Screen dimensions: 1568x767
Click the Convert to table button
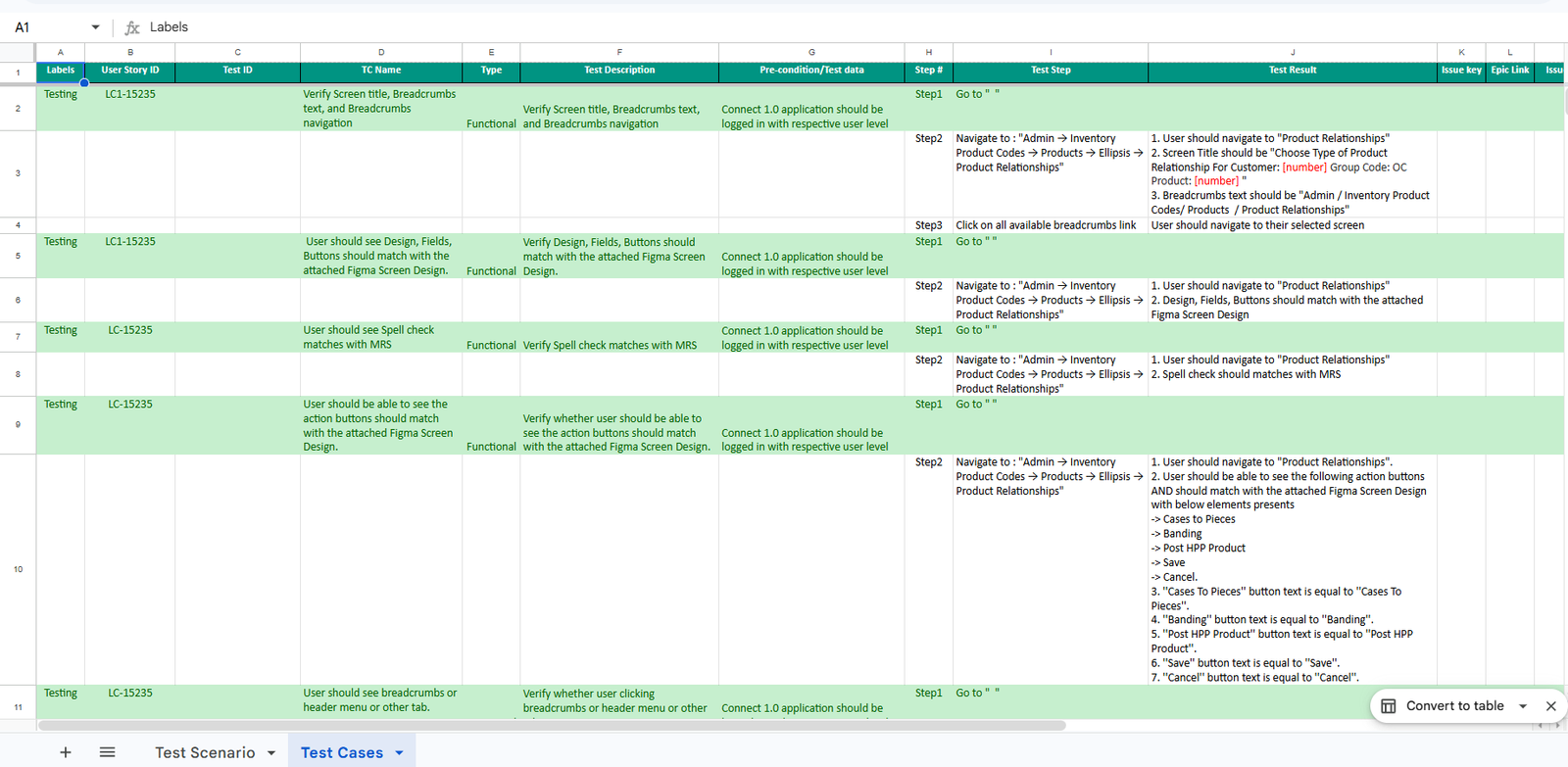pos(1454,706)
